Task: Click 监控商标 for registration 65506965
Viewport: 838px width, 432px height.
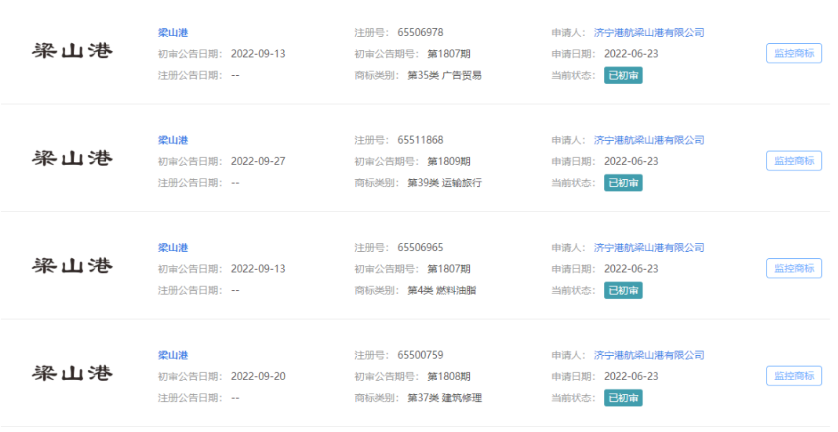Action: [x=793, y=268]
